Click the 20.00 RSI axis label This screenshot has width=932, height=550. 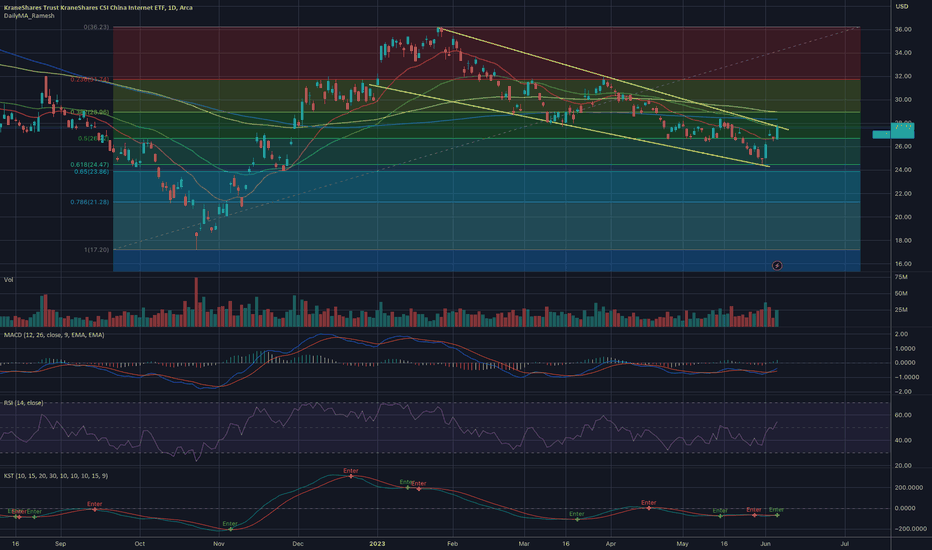pos(903,466)
